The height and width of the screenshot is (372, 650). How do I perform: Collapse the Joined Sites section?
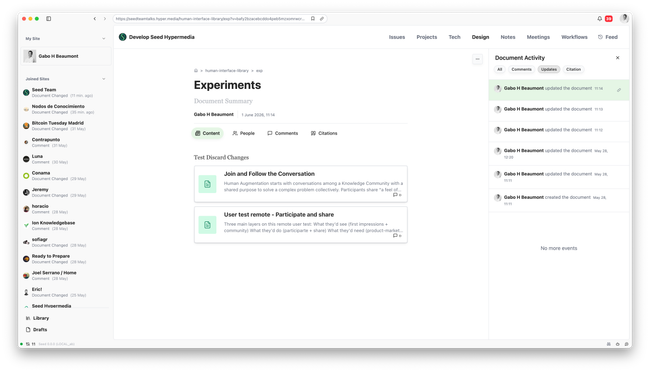pyautogui.click(x=104, y=79)
